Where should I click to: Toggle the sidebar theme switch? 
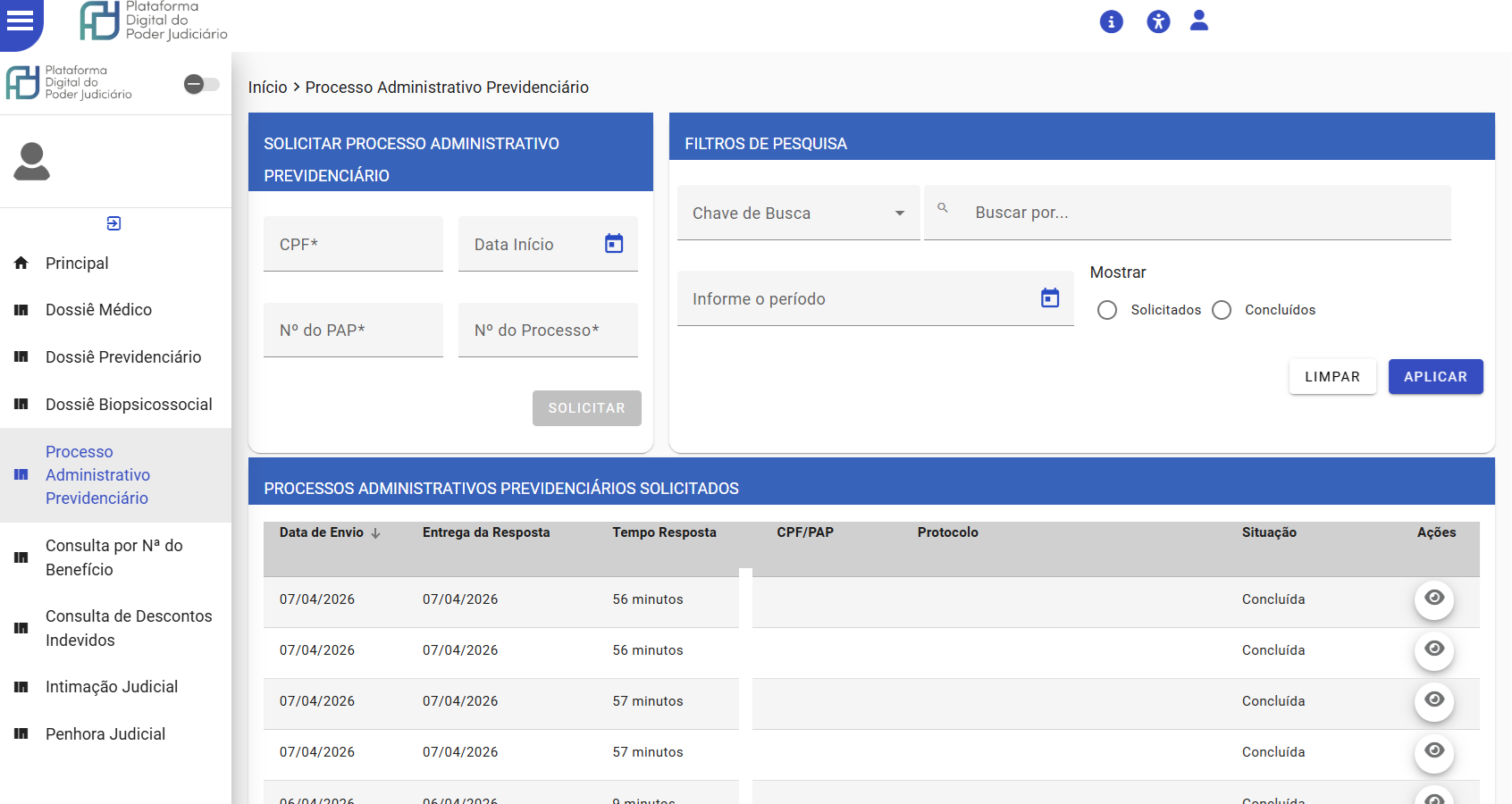pos(202,84)
